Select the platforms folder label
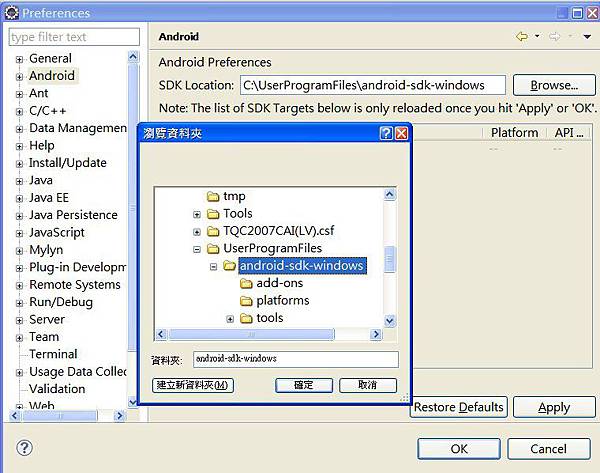 (283, 301)
